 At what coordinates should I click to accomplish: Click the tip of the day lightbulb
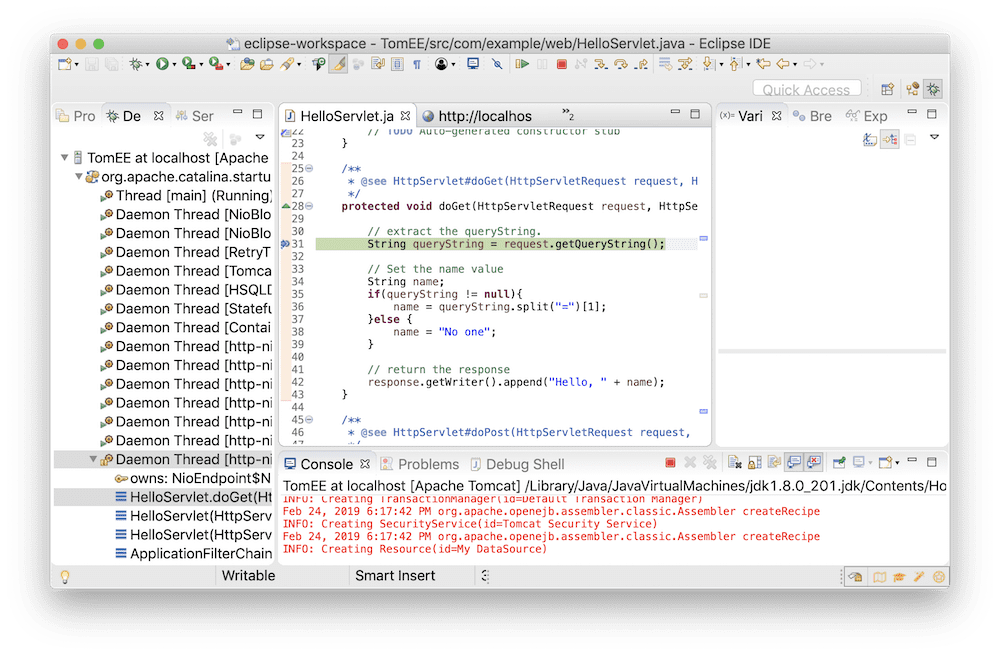coord(64,577)
